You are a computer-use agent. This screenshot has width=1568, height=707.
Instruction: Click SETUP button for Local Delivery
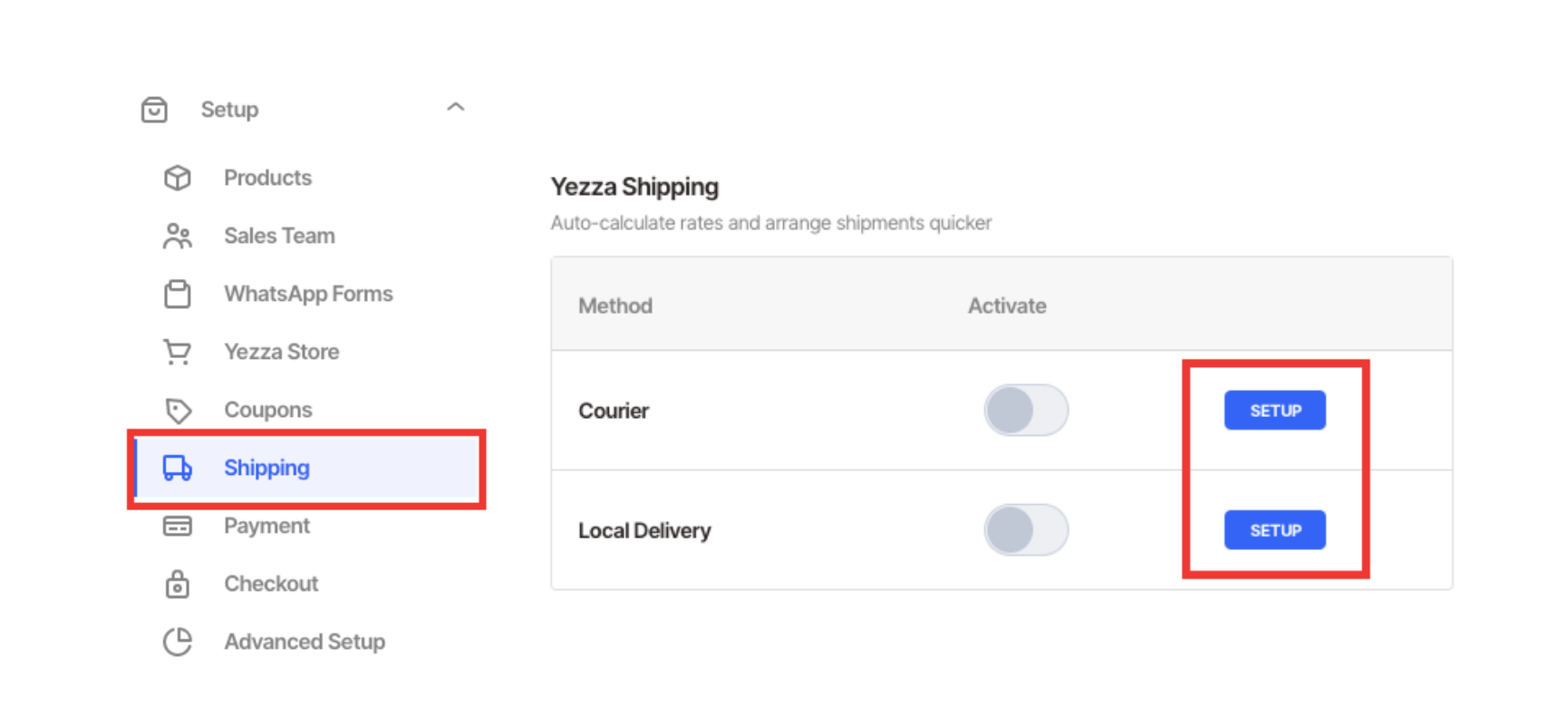tap(1275, 530)
